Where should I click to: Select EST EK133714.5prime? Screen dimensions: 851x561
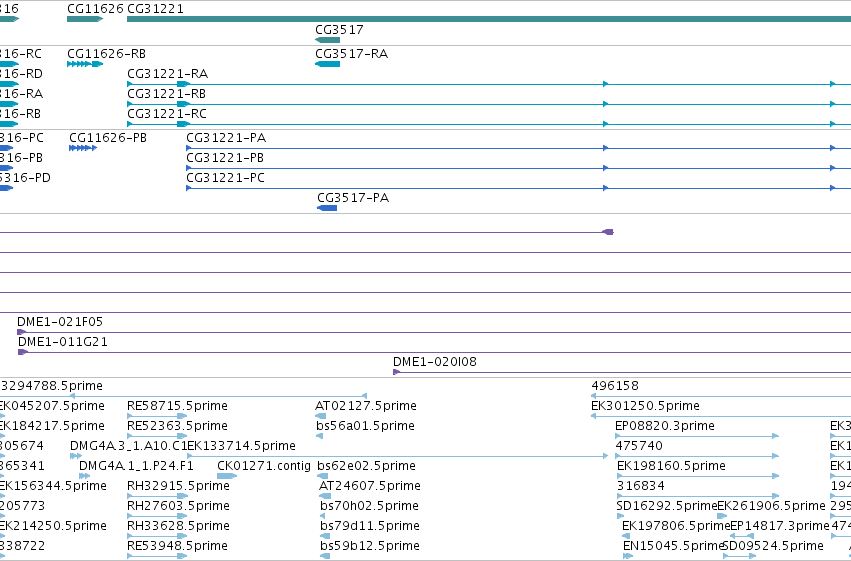[242, 446]
